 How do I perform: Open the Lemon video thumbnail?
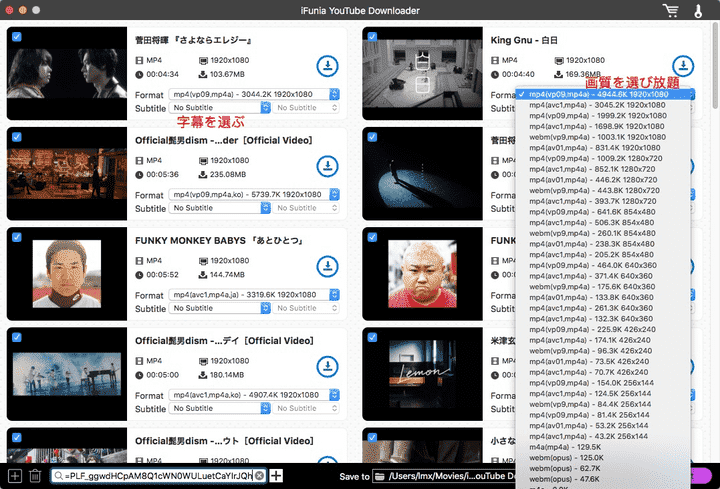coord(422,374)
